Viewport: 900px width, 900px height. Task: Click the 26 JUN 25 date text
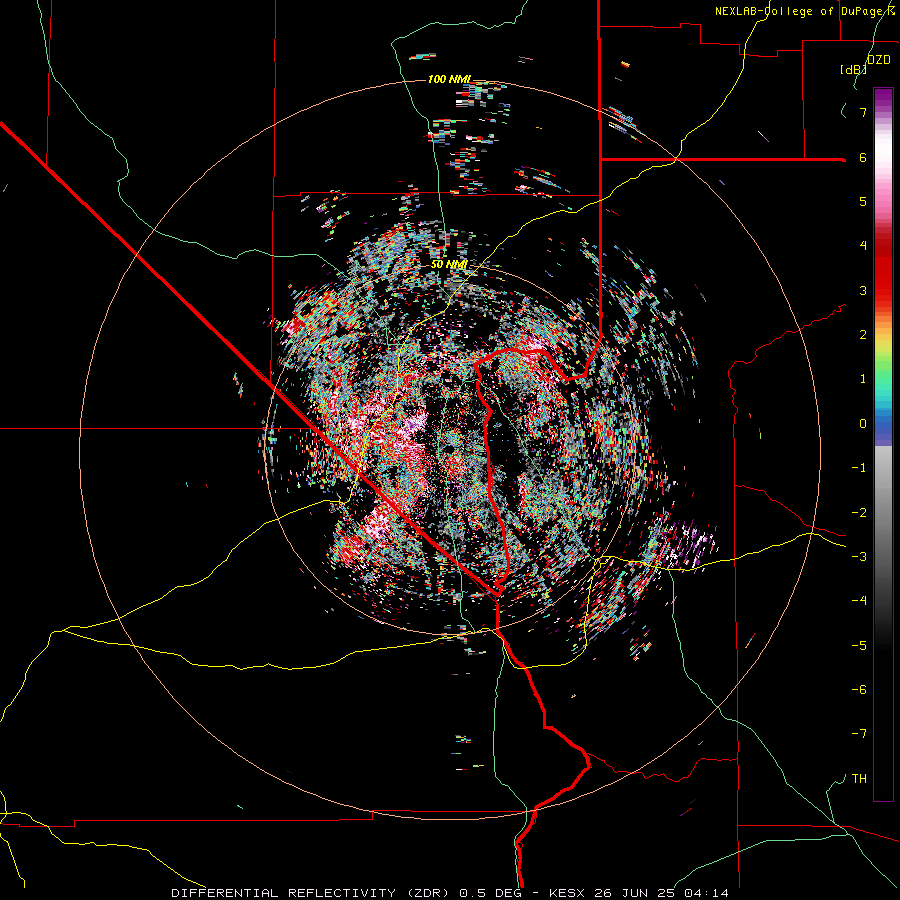pyautogui.click(x=632, y=893)
